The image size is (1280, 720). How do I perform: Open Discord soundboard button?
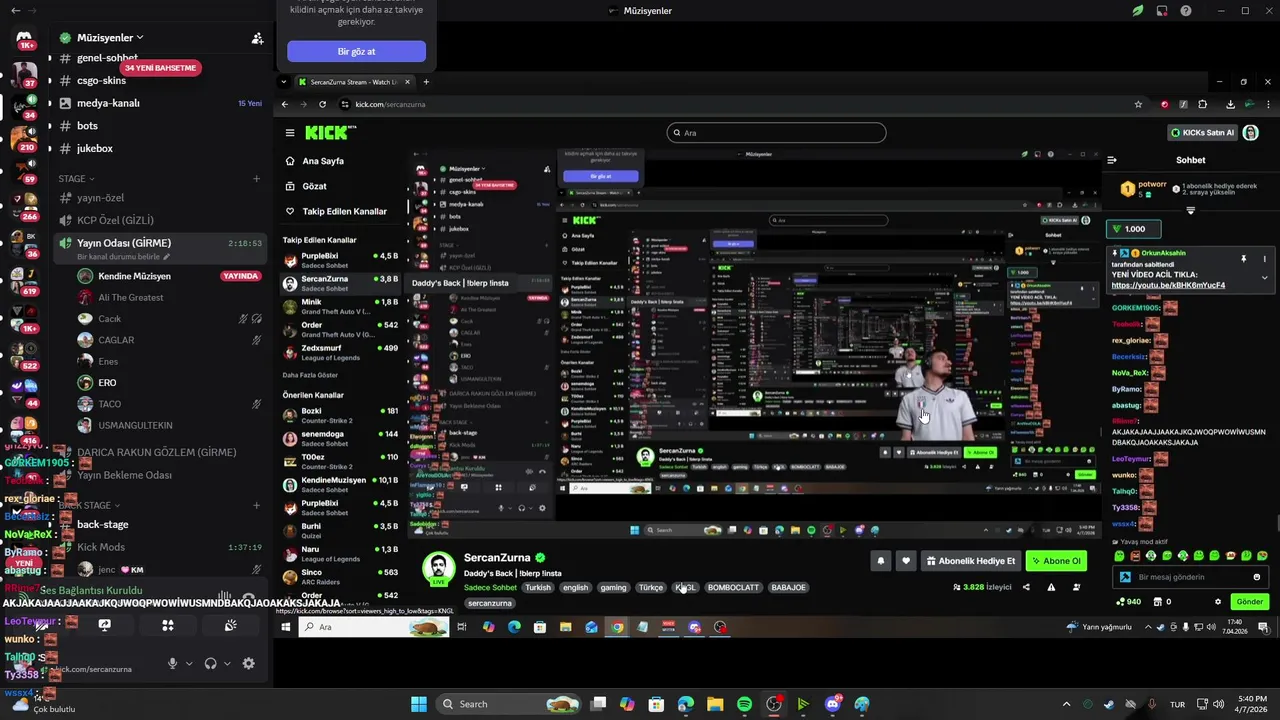click(x=231, y=625)
